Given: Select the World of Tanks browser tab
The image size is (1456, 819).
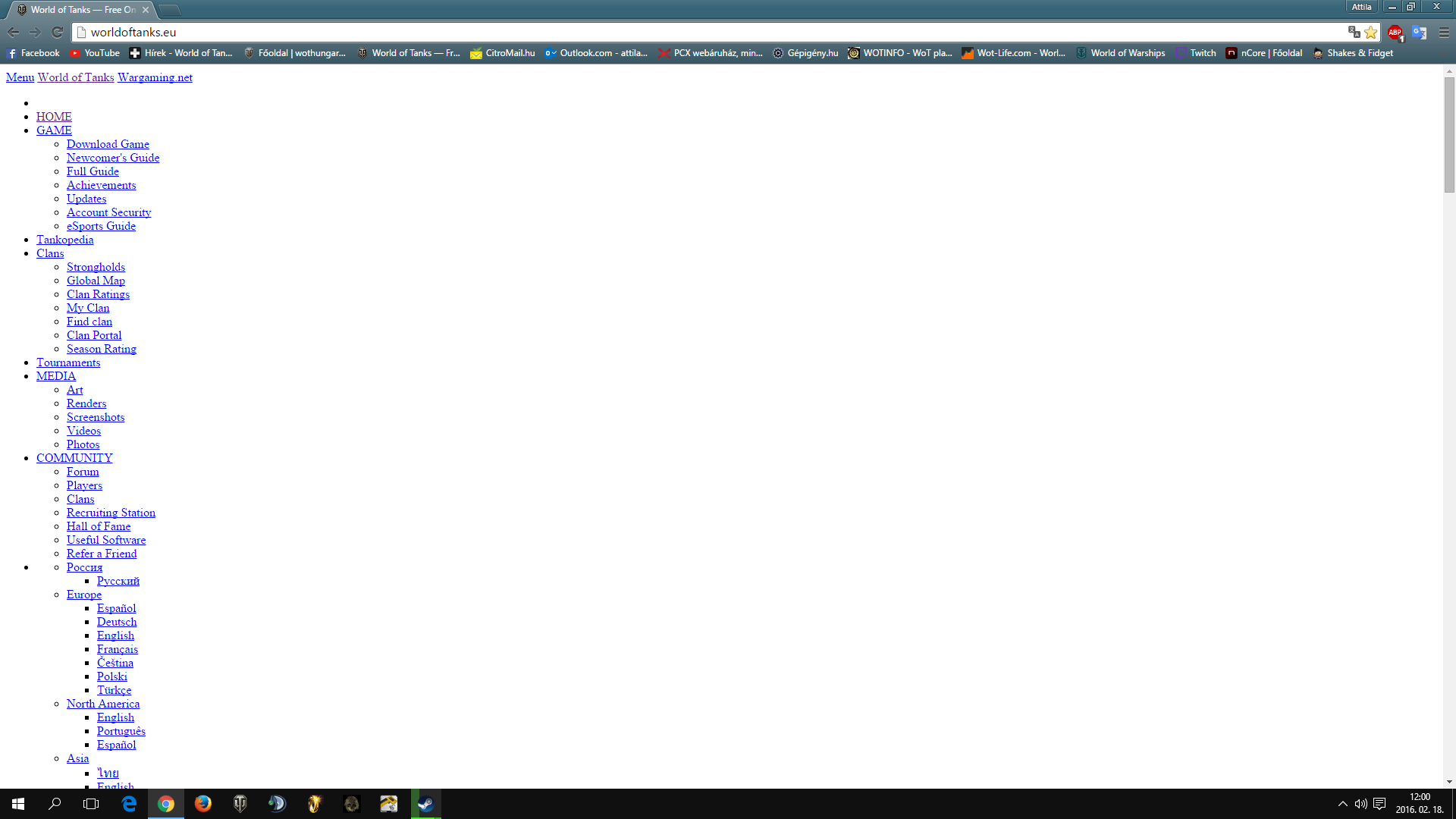Looking at the screenshot, I should pos(81,10).
